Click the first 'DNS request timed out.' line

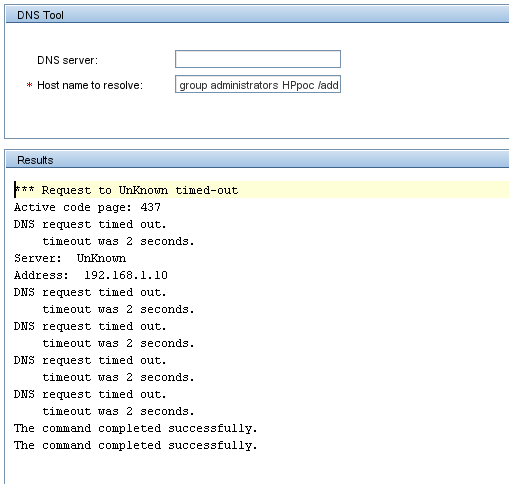[90, 224]
